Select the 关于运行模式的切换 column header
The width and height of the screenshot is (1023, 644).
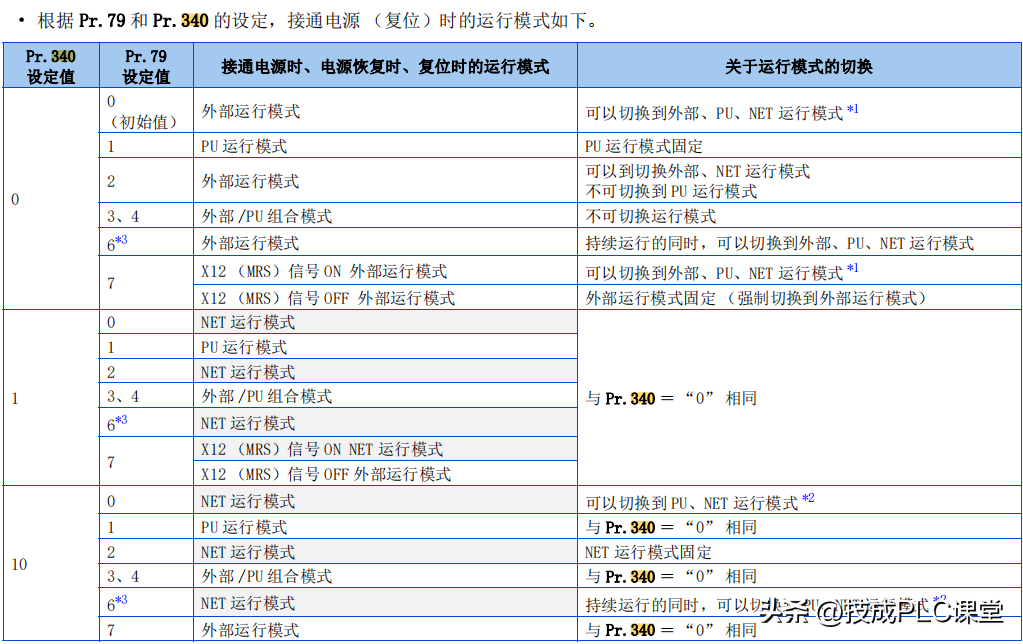798,67
